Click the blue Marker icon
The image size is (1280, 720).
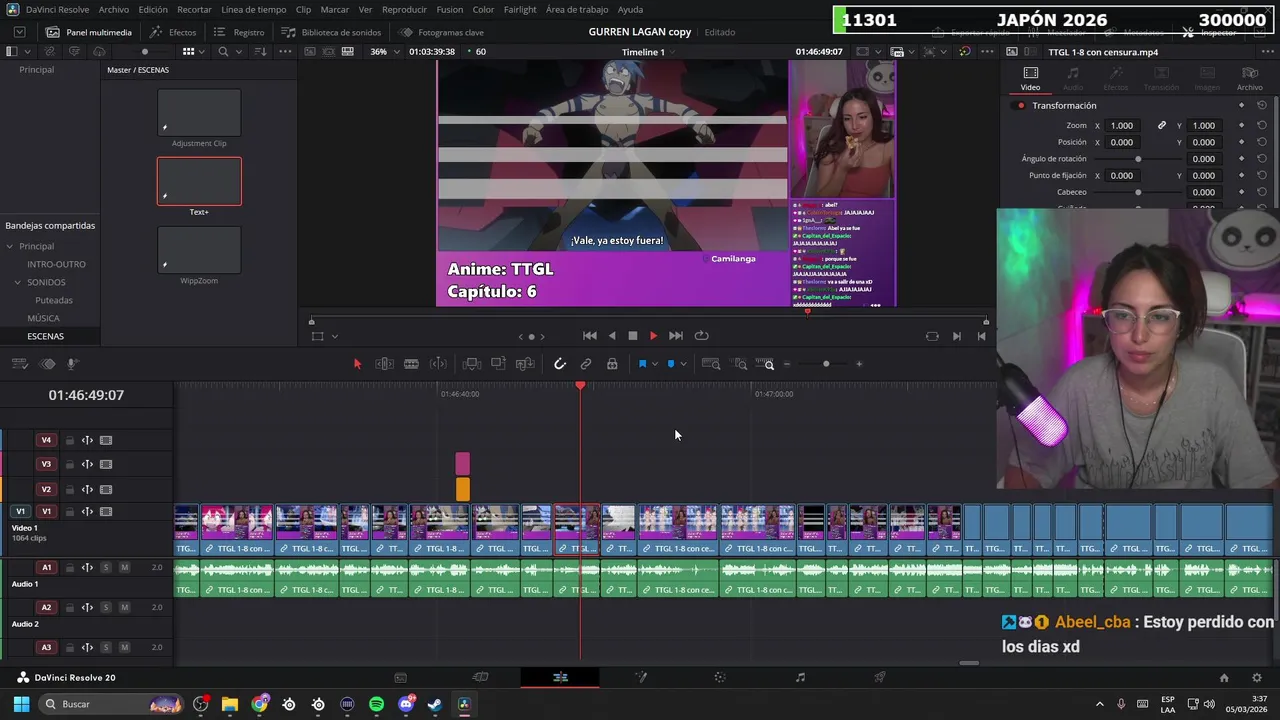(x=671, y=364)
